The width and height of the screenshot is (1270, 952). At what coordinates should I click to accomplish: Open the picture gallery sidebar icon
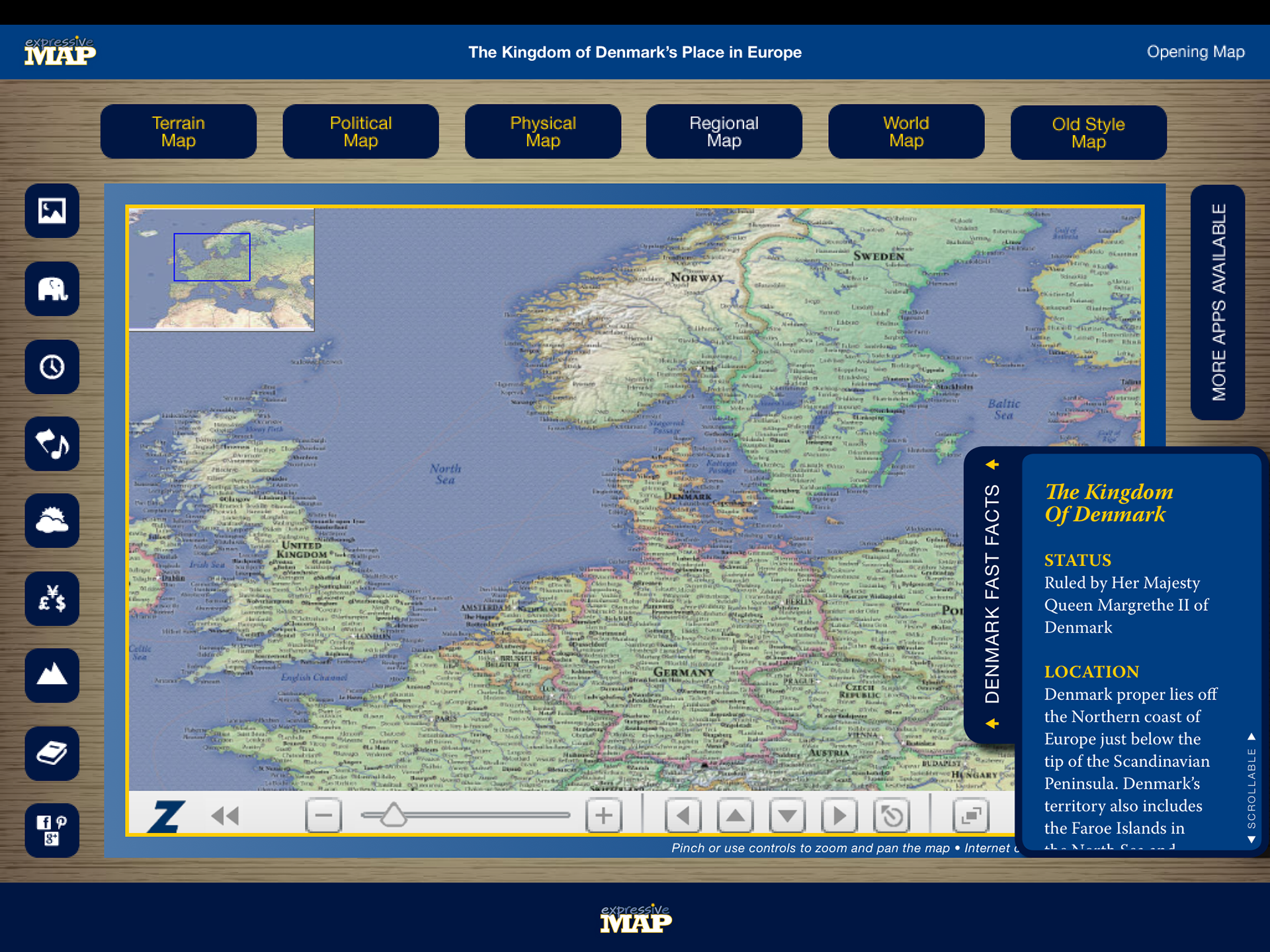52,211
